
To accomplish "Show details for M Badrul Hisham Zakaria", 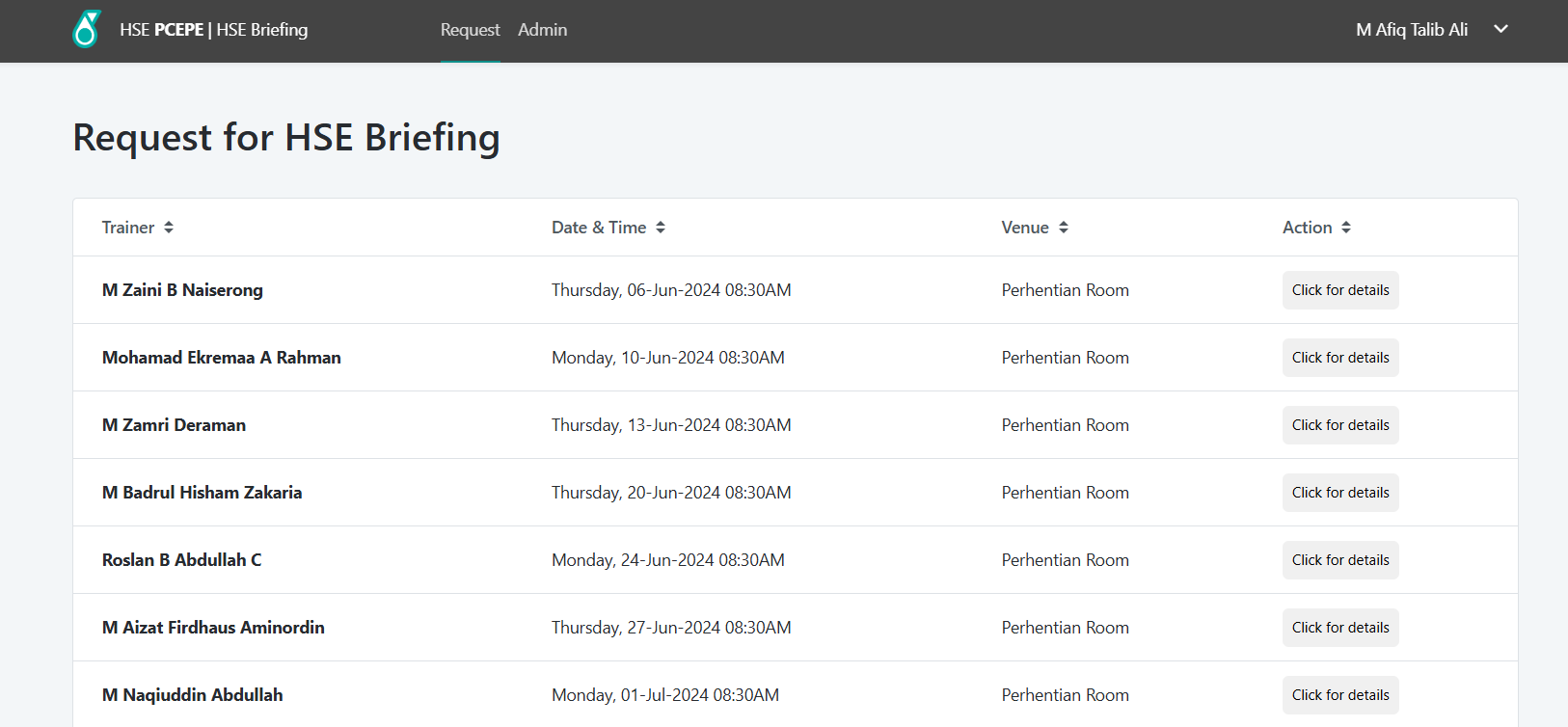I will pyautogui.click(x=1339, y=493).
